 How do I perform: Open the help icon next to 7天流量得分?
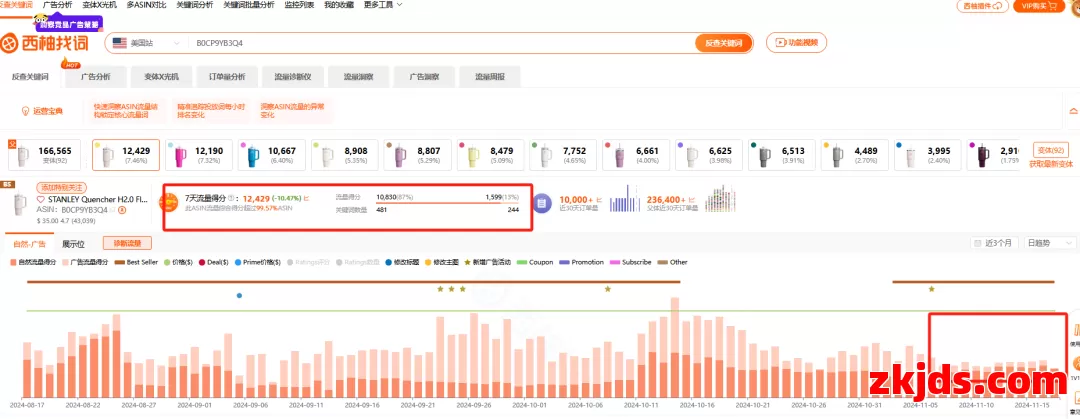coord(231,198)
